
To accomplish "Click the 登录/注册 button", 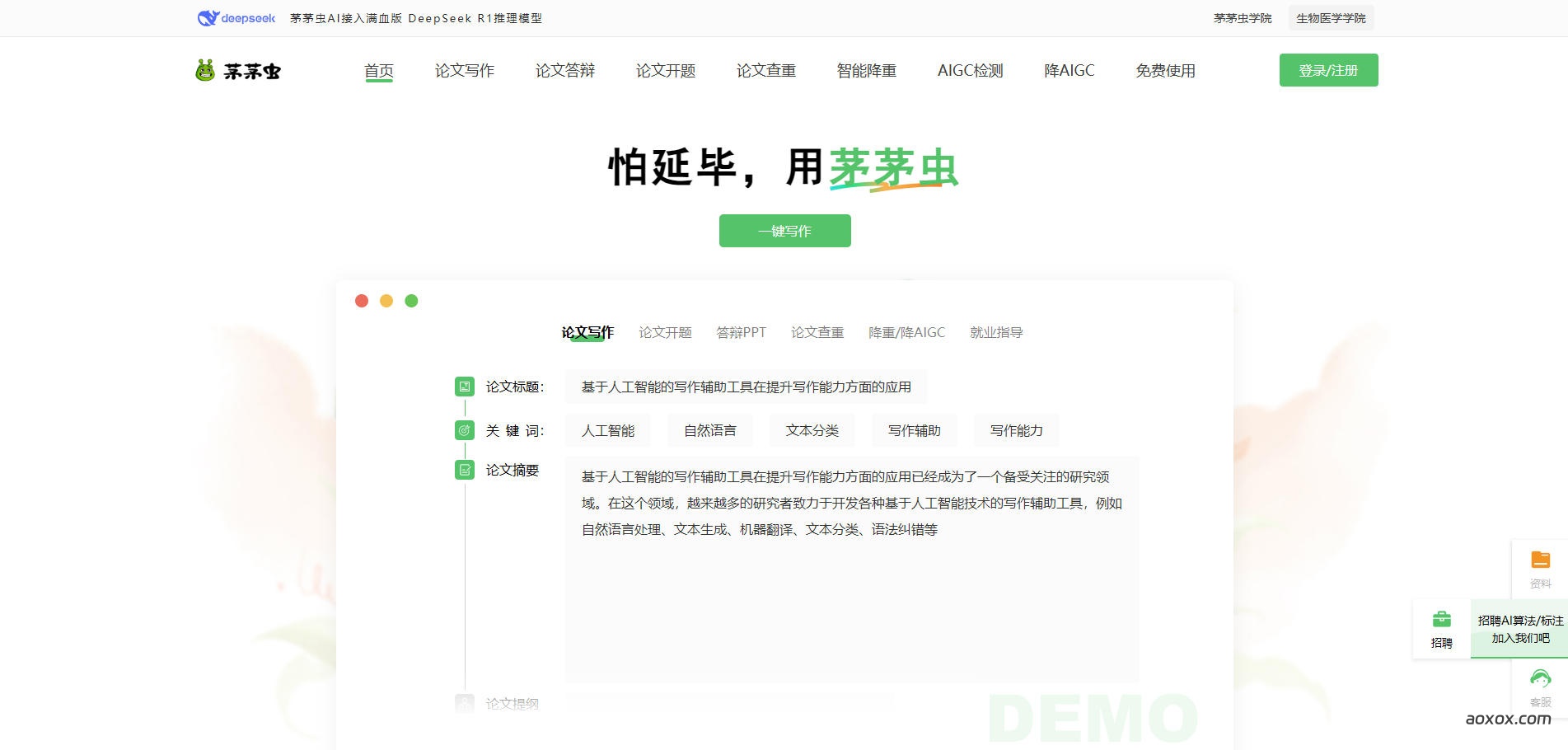I will click(x=1328, y=70).
